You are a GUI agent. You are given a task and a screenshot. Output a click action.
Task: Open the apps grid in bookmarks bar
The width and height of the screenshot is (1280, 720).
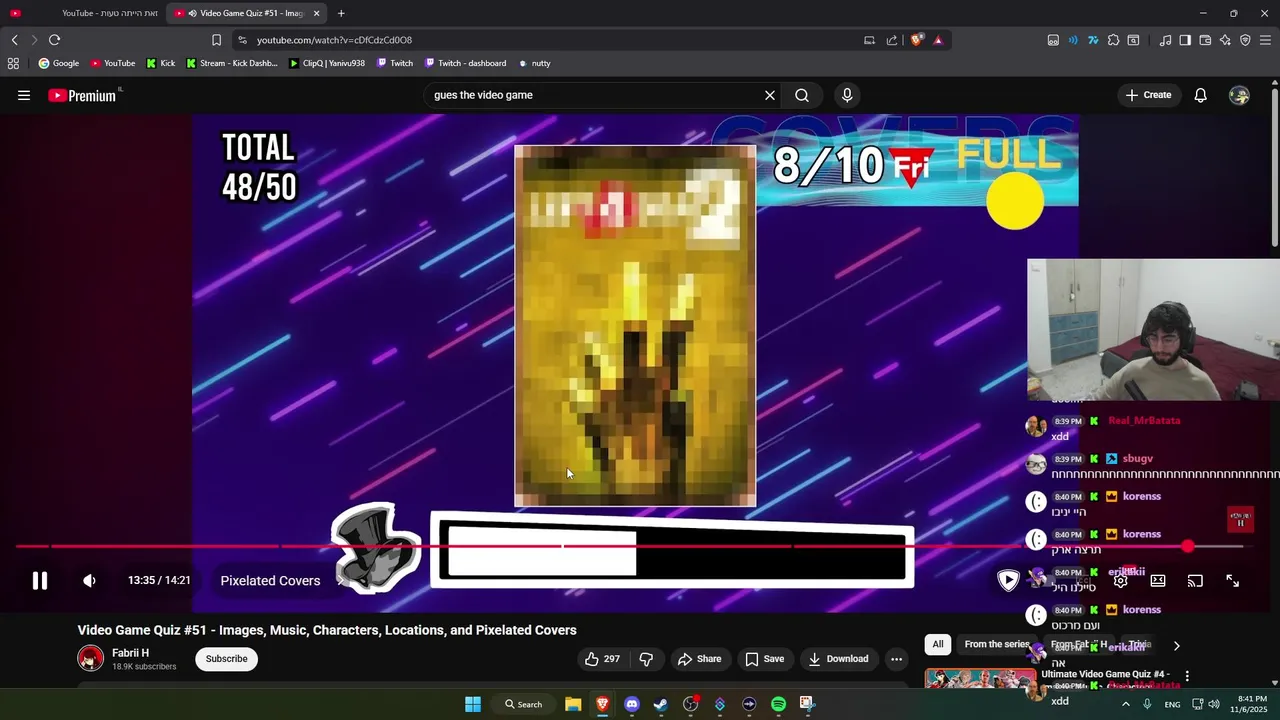pos(13,63)
